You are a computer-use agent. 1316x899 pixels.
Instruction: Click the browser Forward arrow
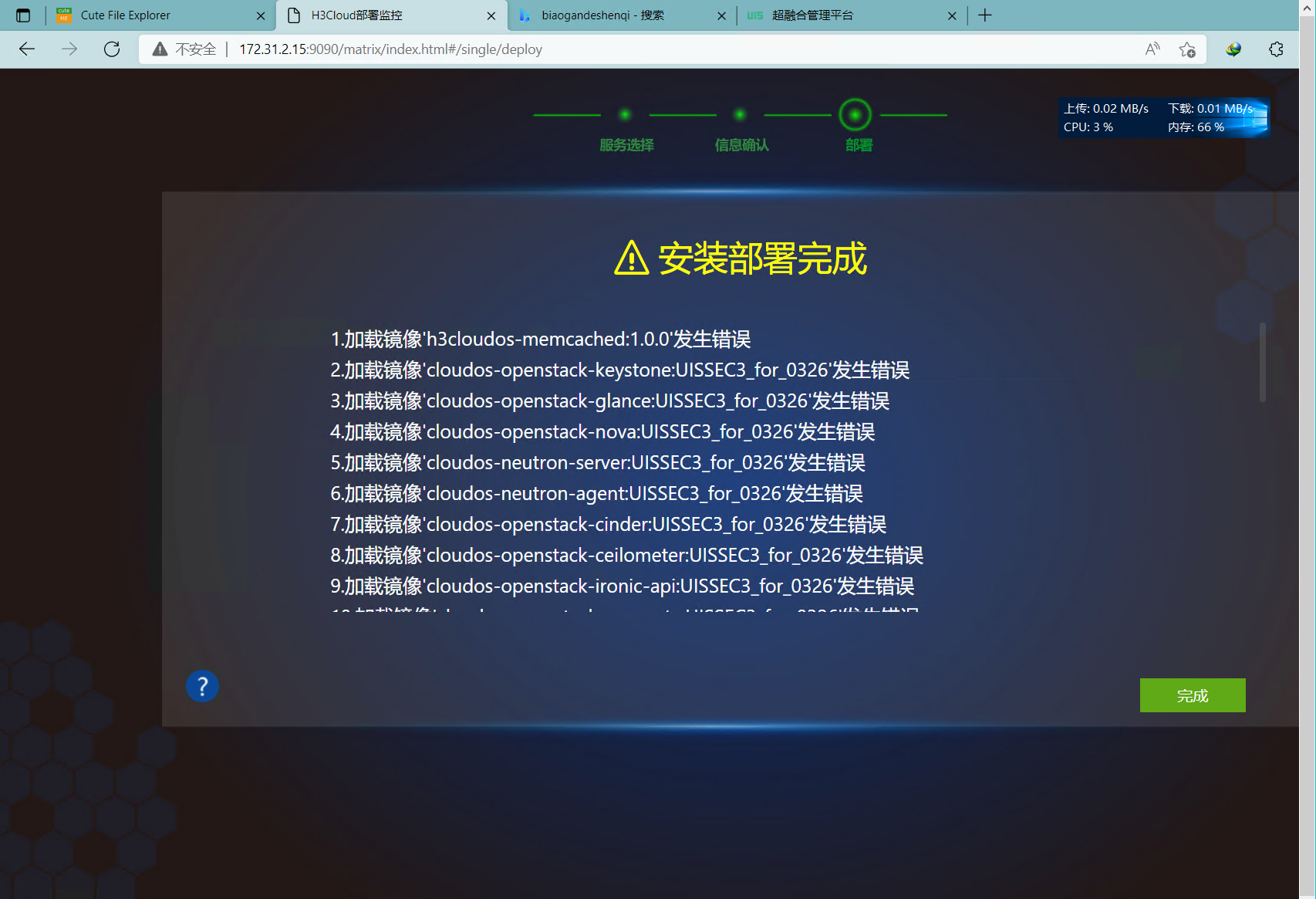click(69, 49)
